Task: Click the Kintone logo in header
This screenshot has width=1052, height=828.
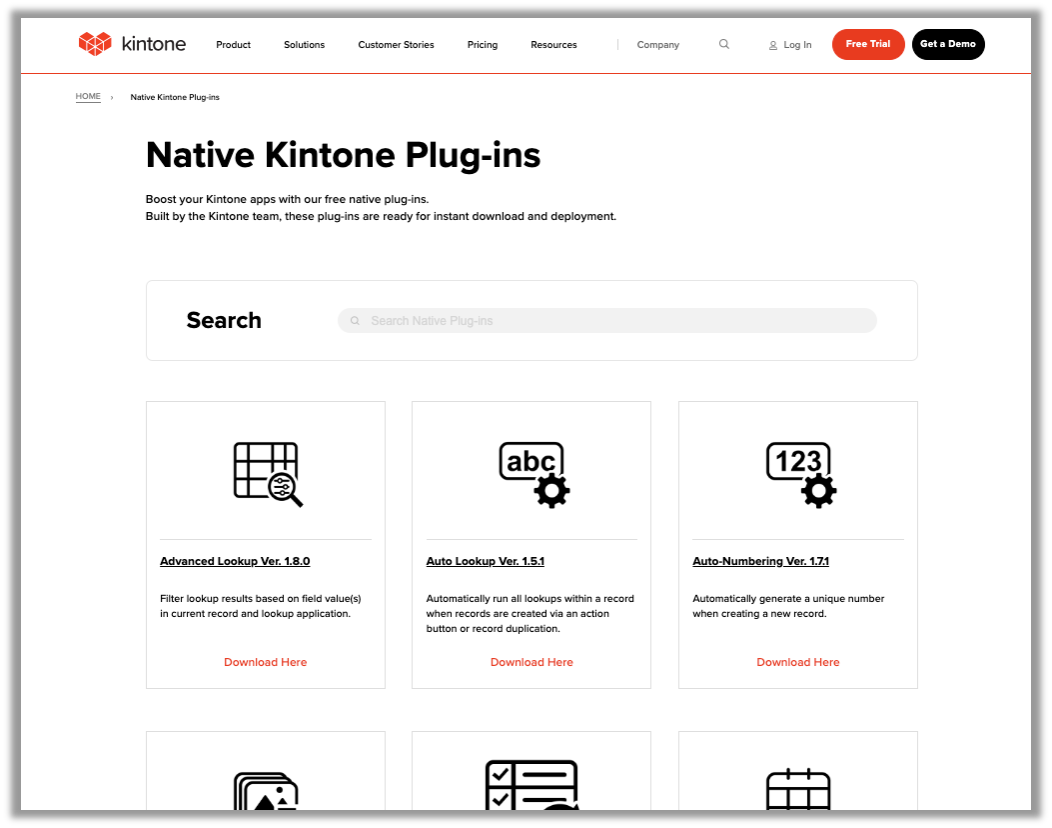Action: point(130,44)
